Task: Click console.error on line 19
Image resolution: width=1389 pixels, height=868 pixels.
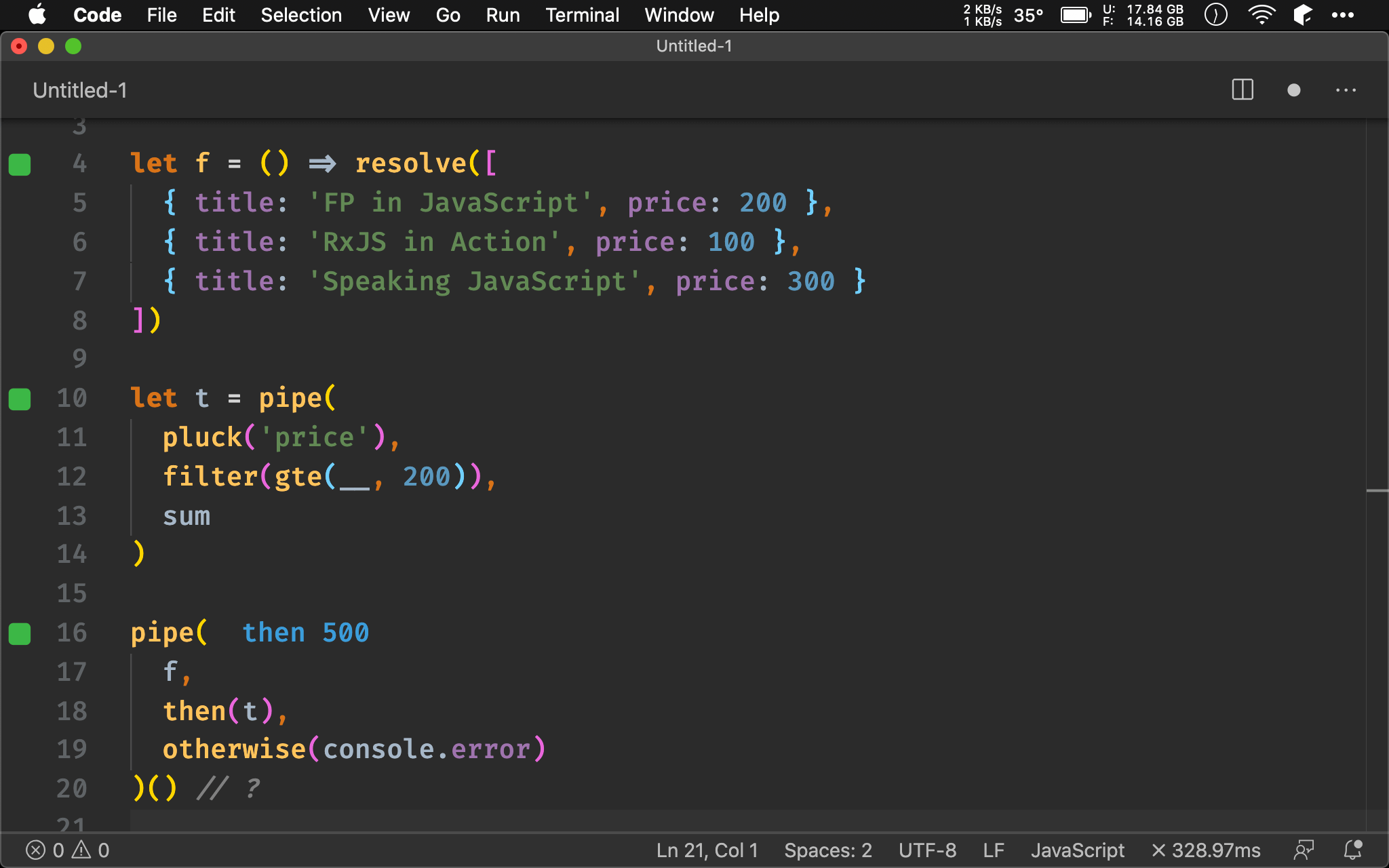Action: (x=427, y=749)
